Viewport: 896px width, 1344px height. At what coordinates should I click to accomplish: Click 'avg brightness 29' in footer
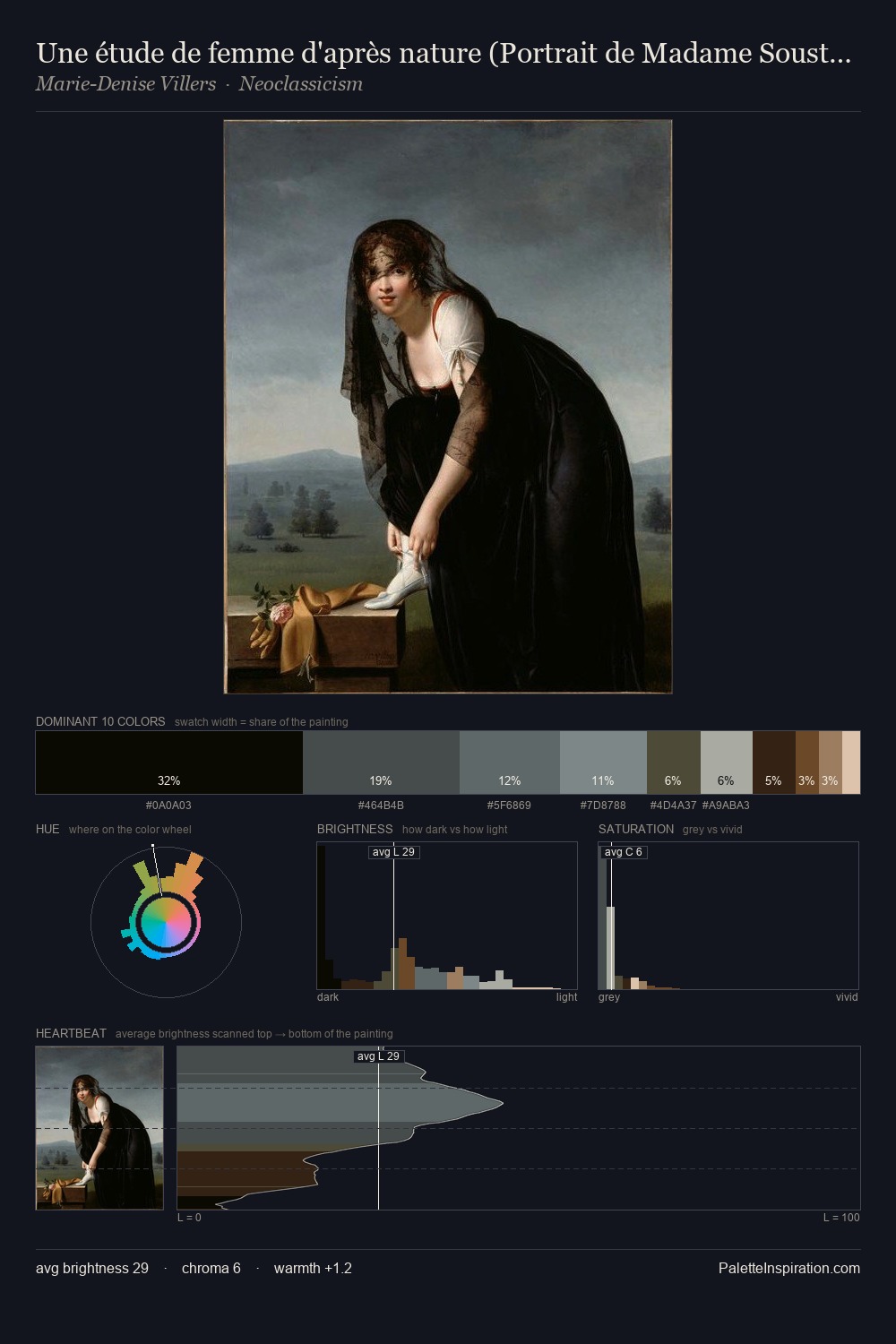click(92, 1269)
